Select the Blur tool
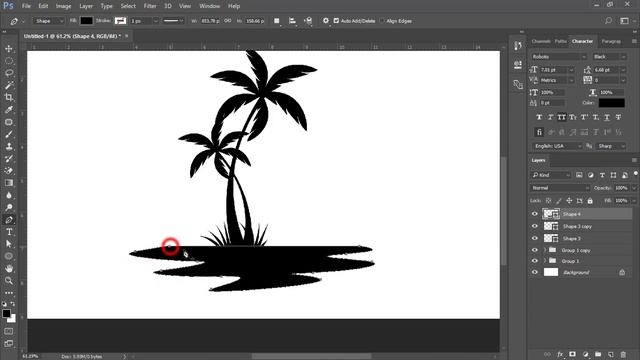Image resolution: width=640 pixels, height=360 pixels. point(9,195)
